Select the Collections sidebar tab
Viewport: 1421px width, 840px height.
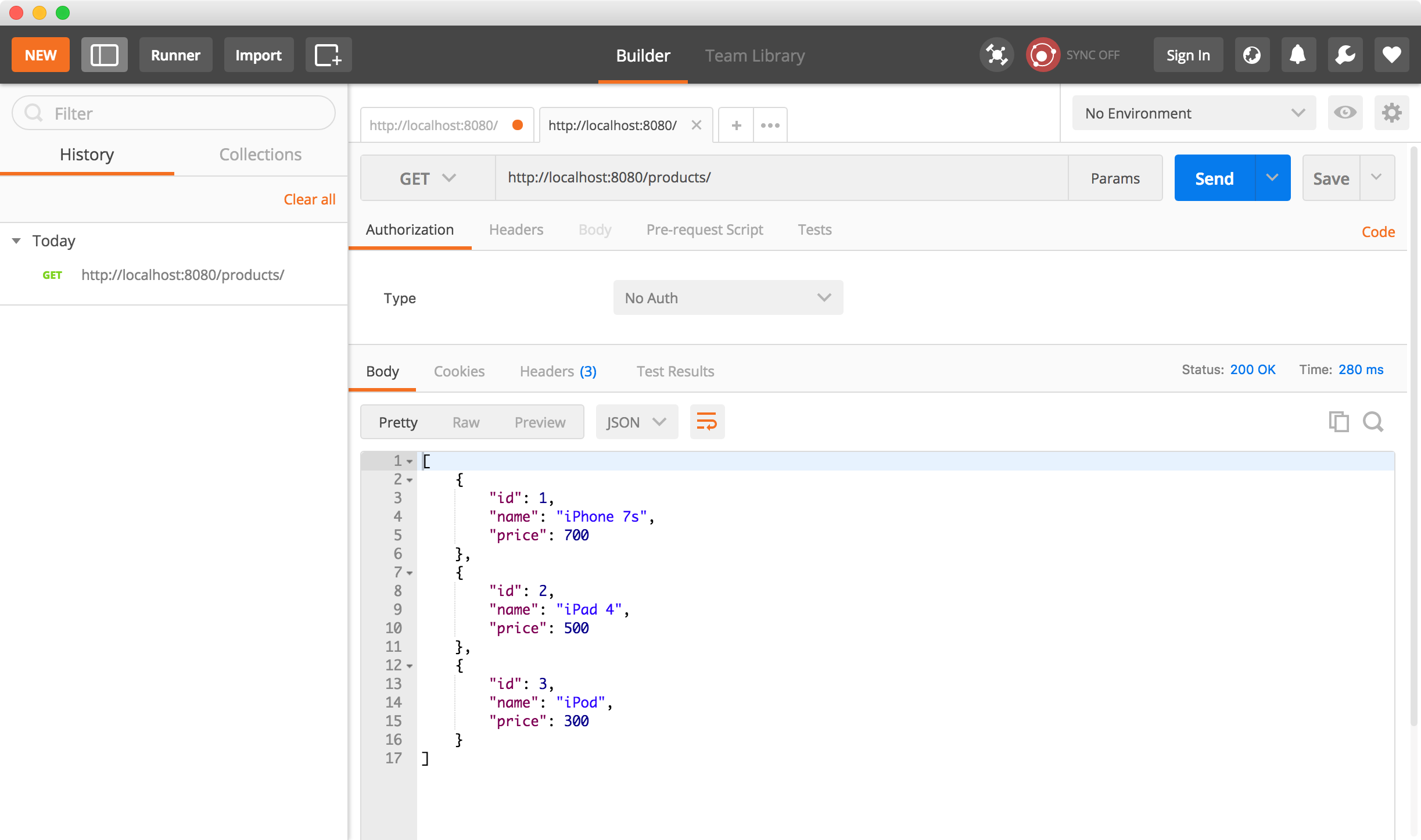click(x=260, y=155)
